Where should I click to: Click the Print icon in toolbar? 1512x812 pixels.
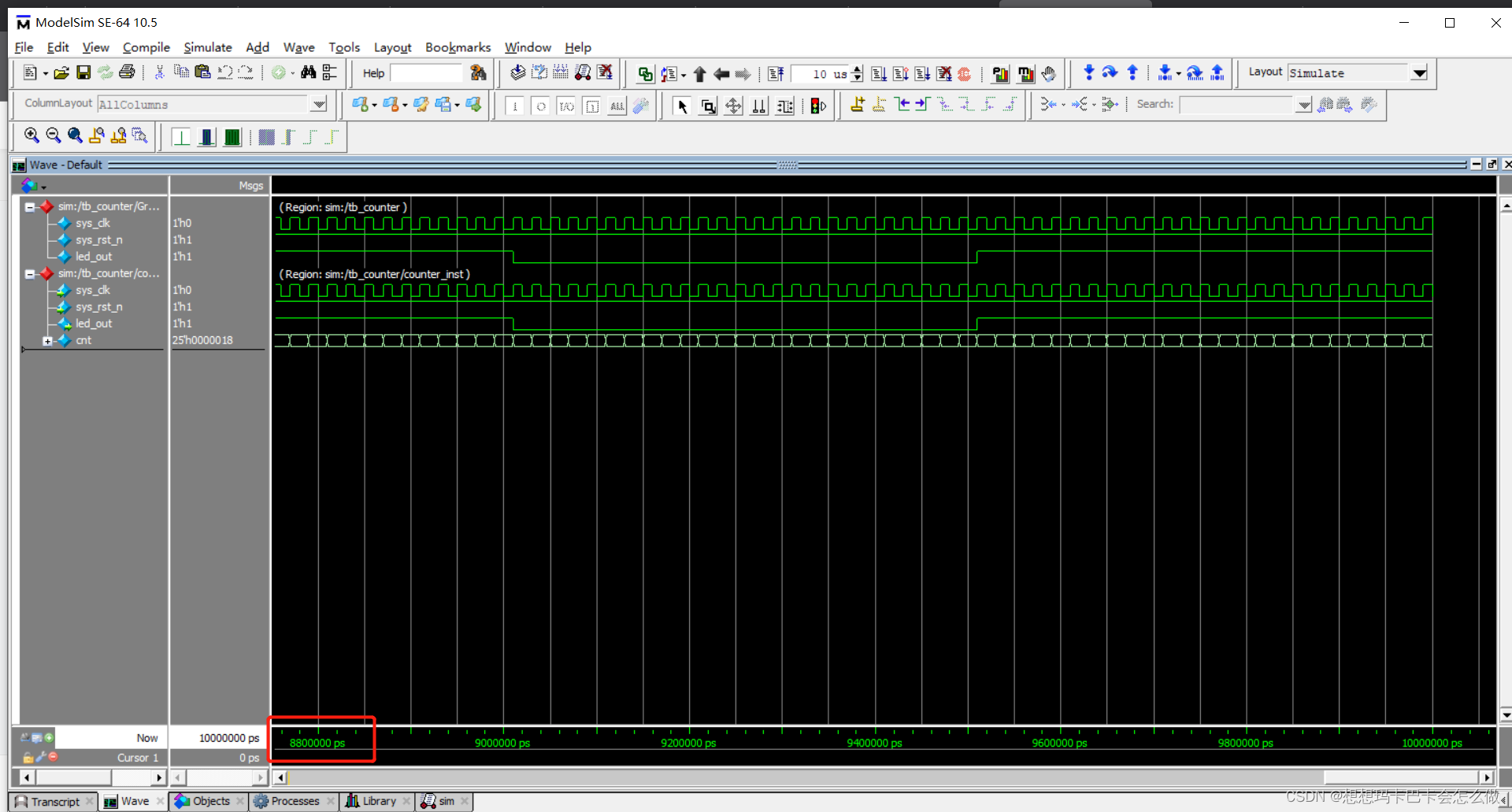click(x=127, y=73)
